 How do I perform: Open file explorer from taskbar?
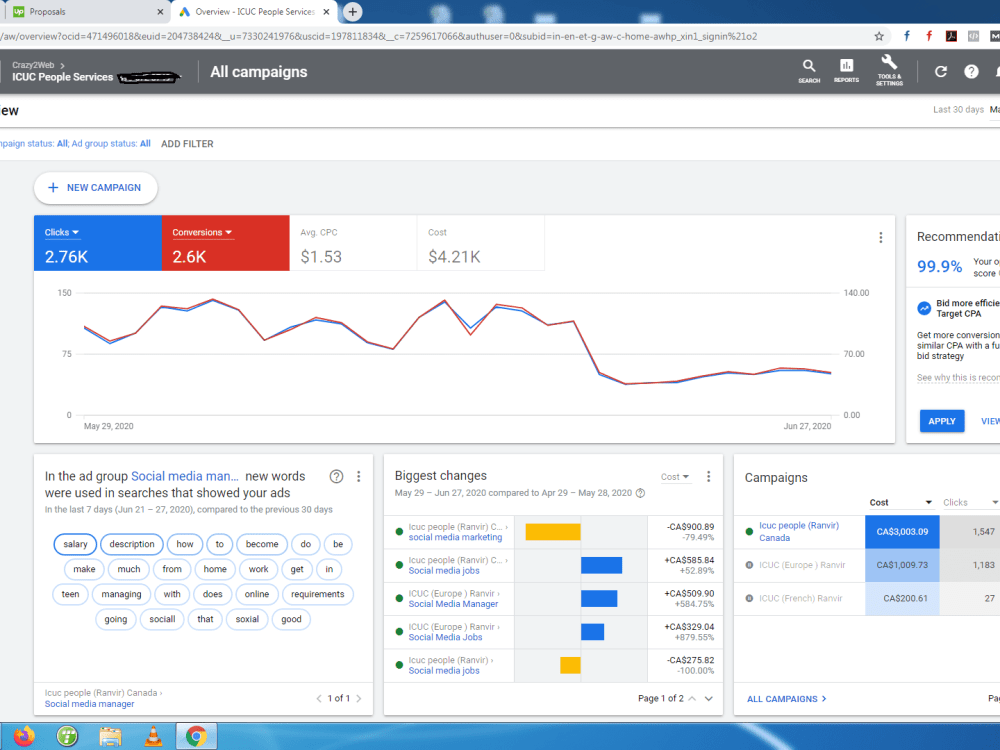point(110,736)
